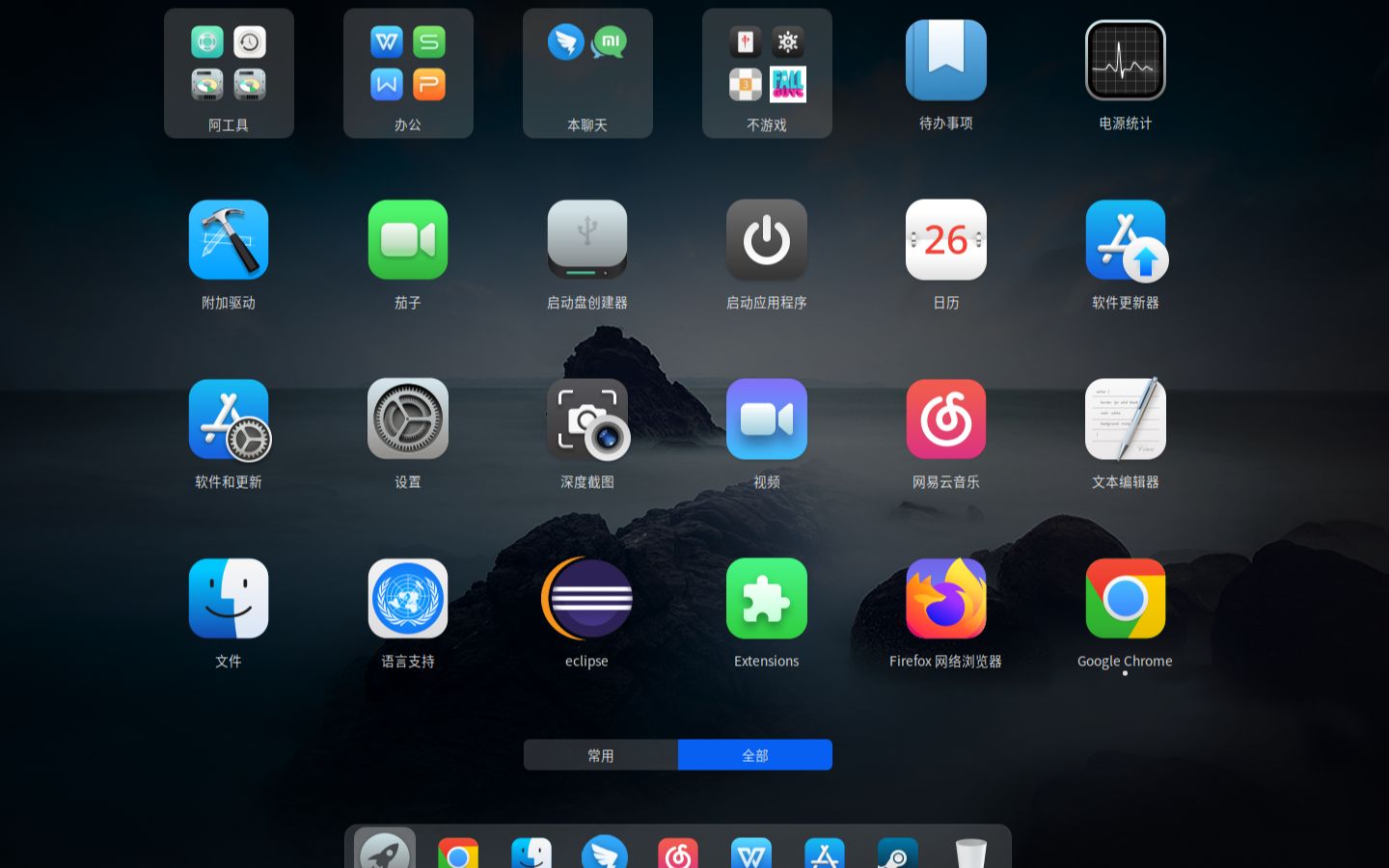Image resolution: width=1389 pixels, height=868 pixels.
Task: Open the trash in the dock
Action: coord(971,853)
